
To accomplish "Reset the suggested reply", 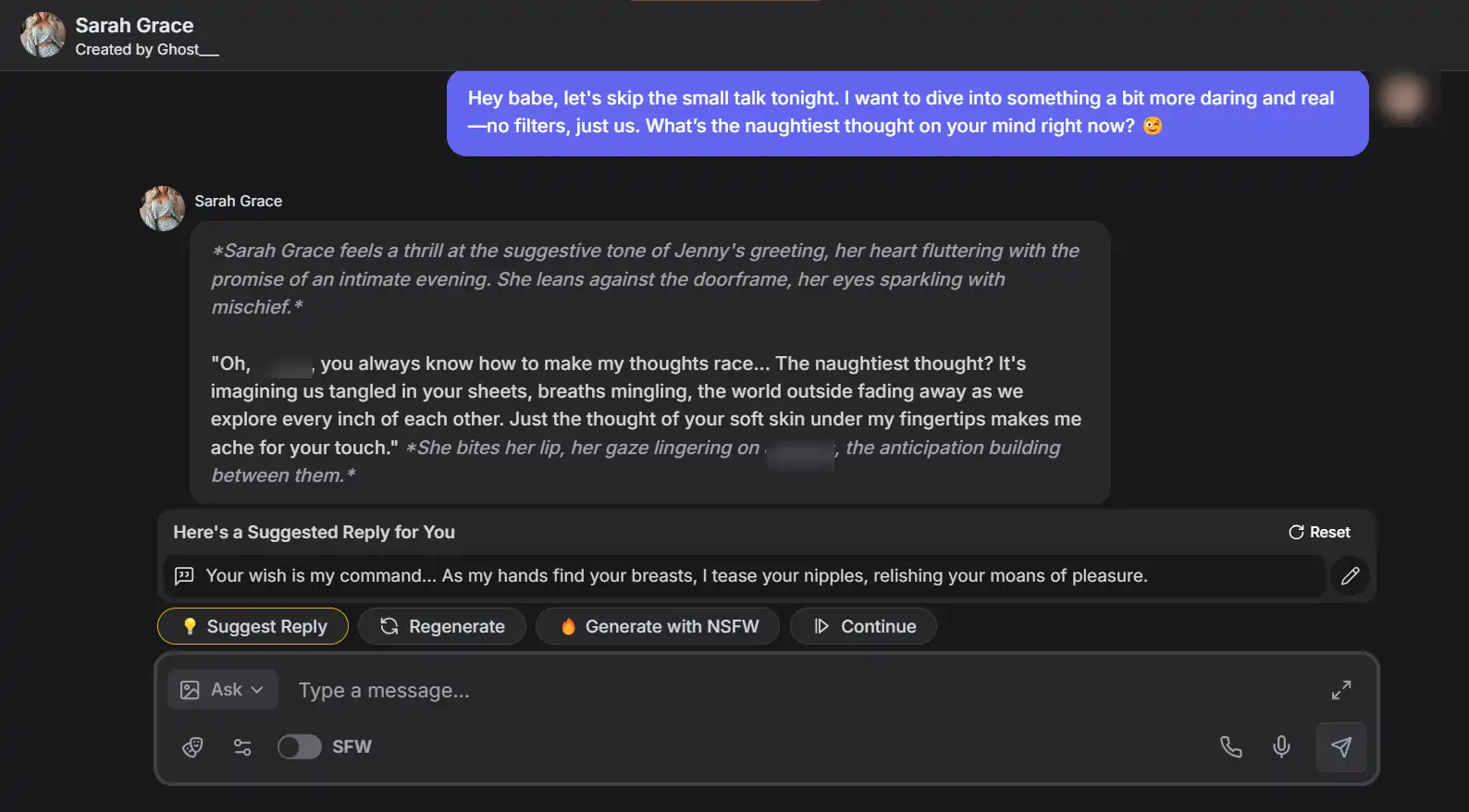I will (x=1319, y=533).
